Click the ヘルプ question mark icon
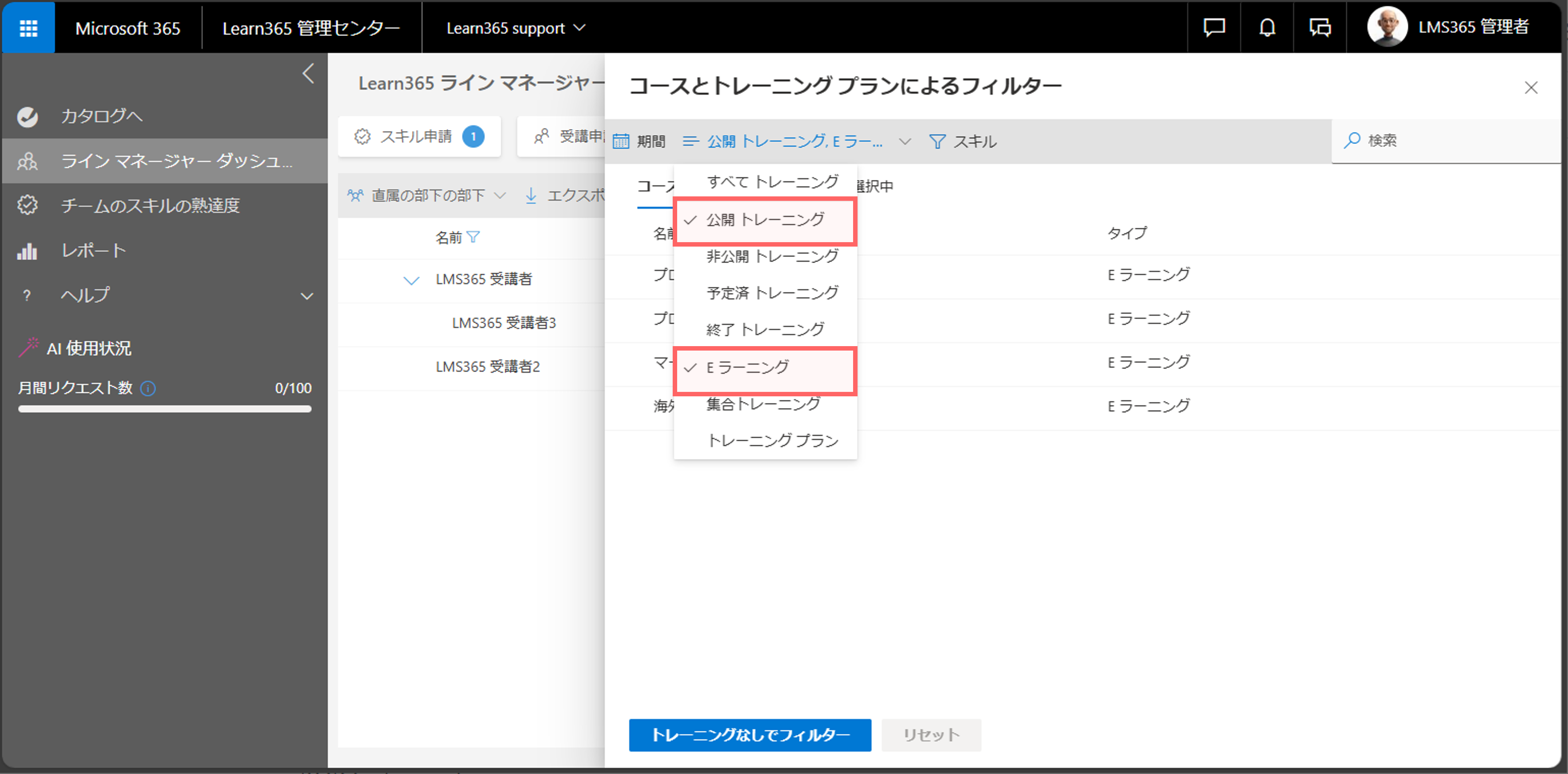 point(26,296)
